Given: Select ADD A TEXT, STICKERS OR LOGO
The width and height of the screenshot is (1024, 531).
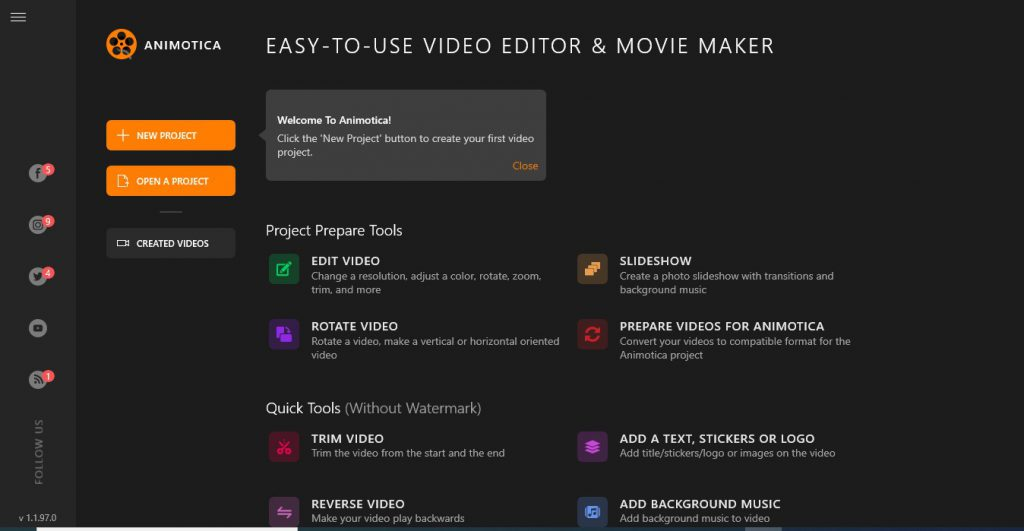Looking at the screenshot, I should click(717, 438).
